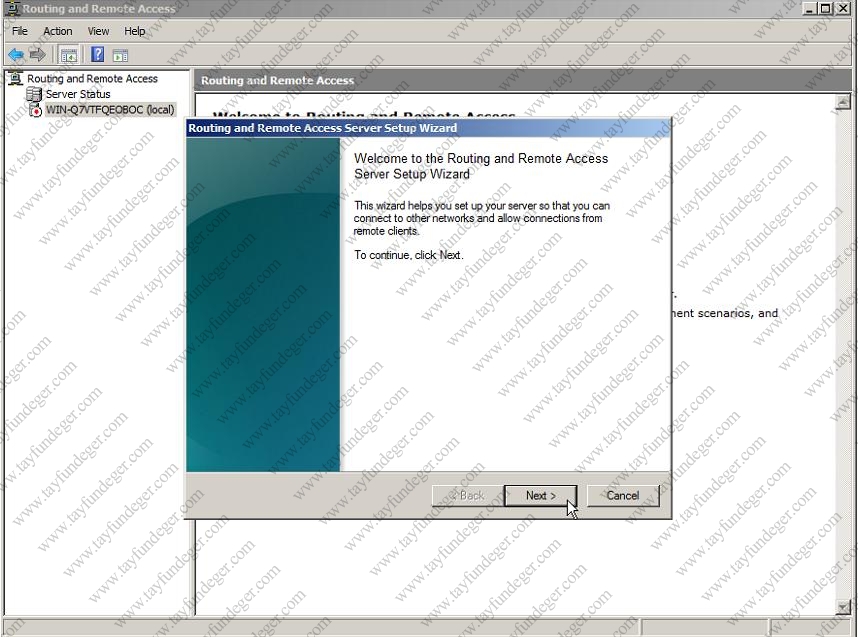Click the Server Status tree icon

pos(34,94)
